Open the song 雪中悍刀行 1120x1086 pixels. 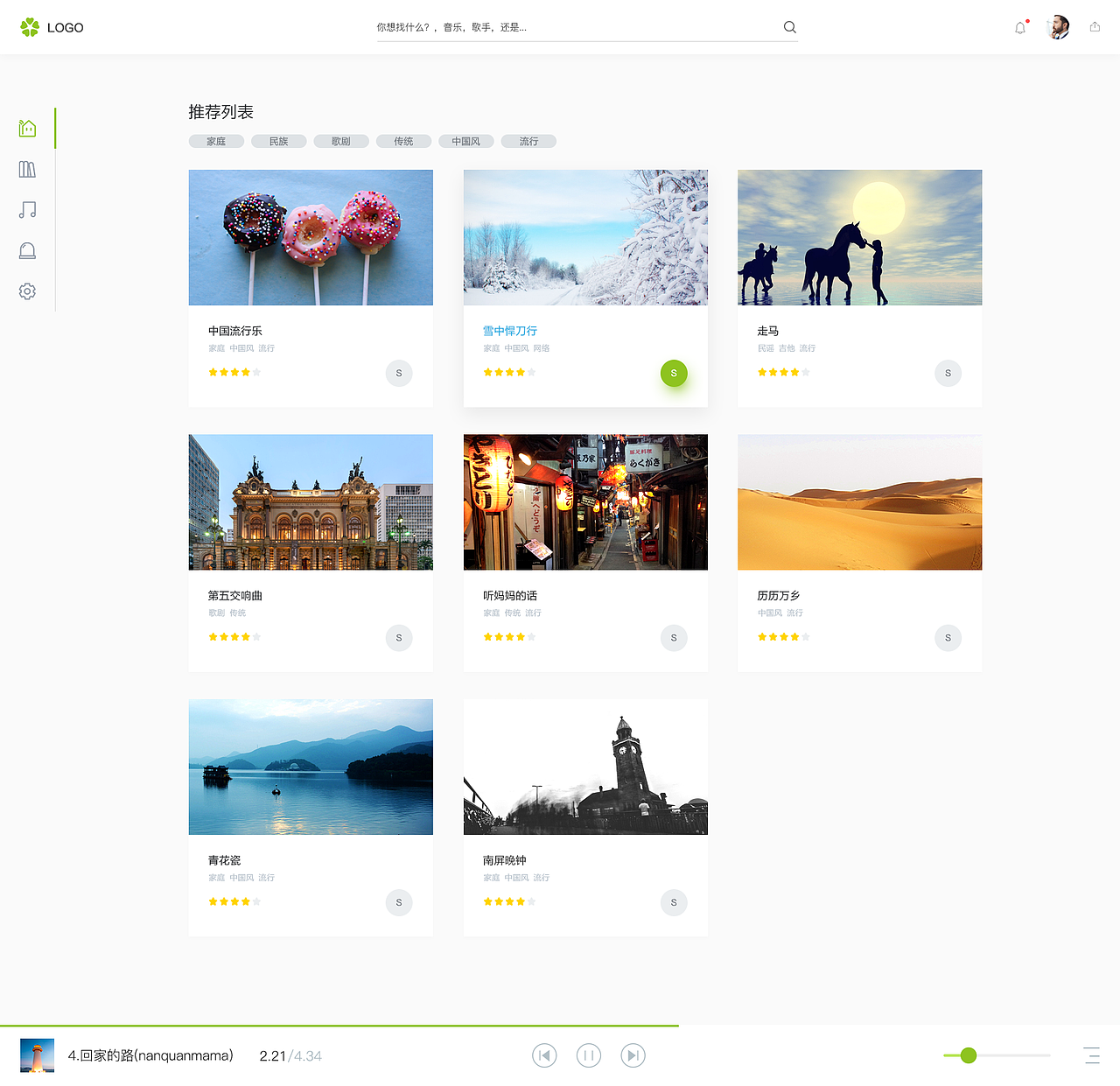(x=511, y=331)
